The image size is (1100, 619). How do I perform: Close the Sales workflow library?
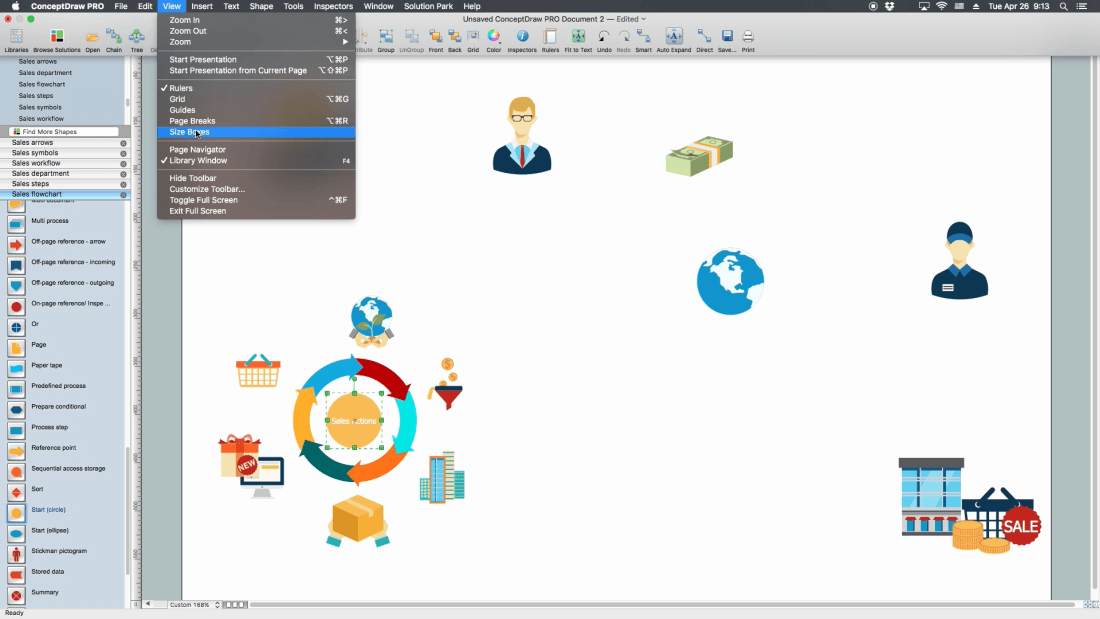(x=123, y=164)
